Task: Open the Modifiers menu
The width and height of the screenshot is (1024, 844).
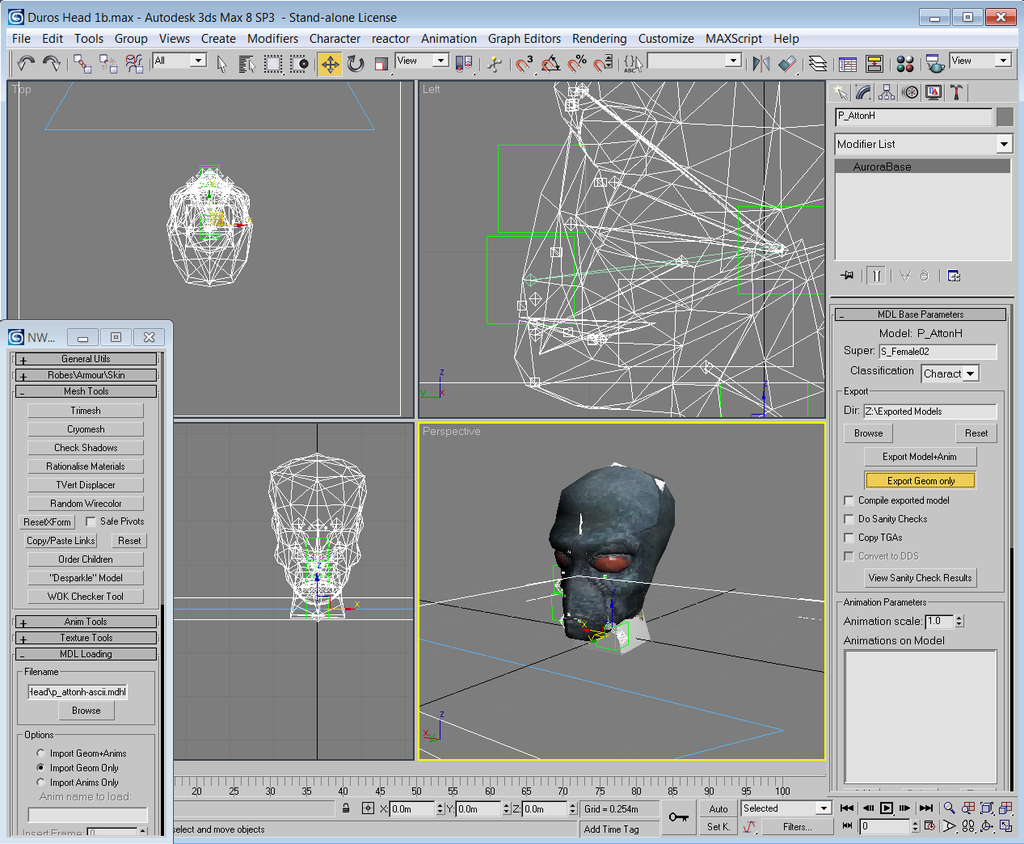Action: [x=272, y=39]
